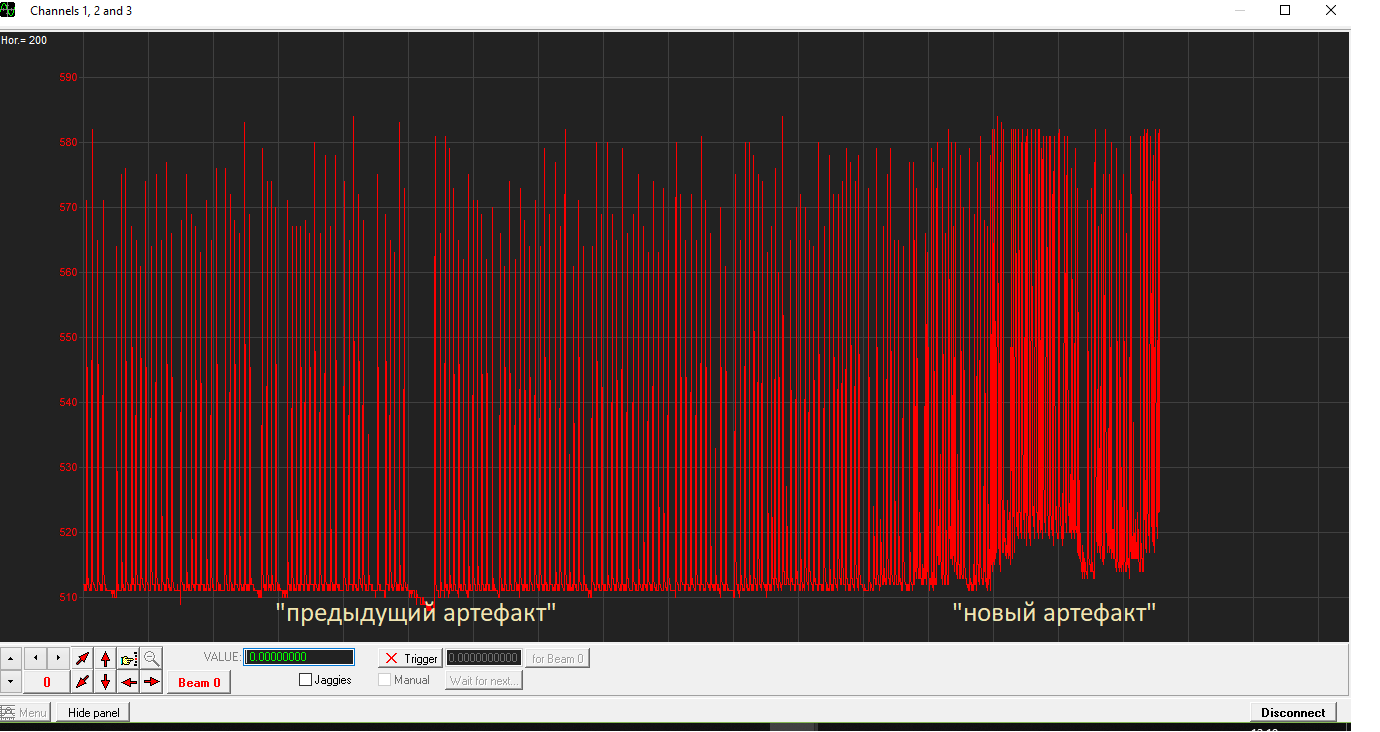Image resolution: width=1380 pixels, height=732 pixels.
Task: Enable the Jaggies checkbox
Action: pyautogui.click(x=306, y=680)
